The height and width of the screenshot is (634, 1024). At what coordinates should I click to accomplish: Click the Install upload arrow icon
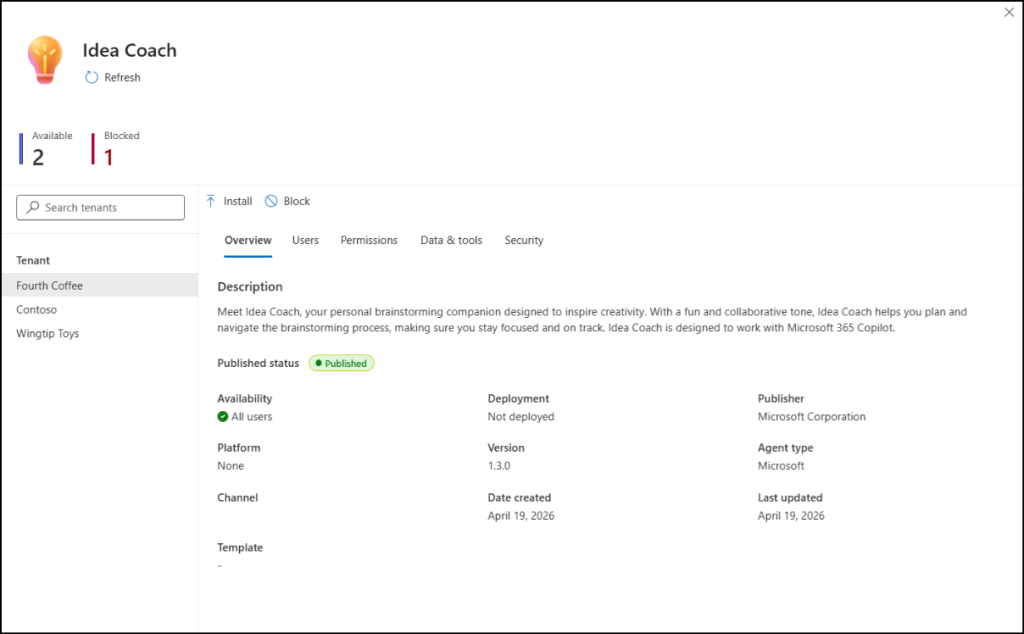tap(210, 201)
